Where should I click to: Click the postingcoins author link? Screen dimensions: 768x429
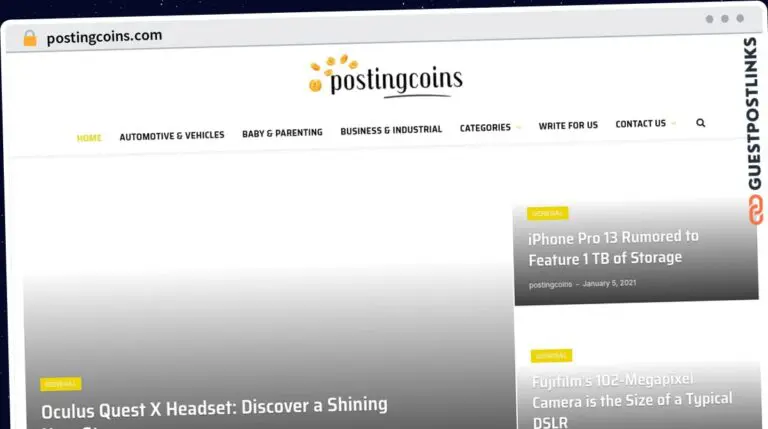(x=550, y=285)
